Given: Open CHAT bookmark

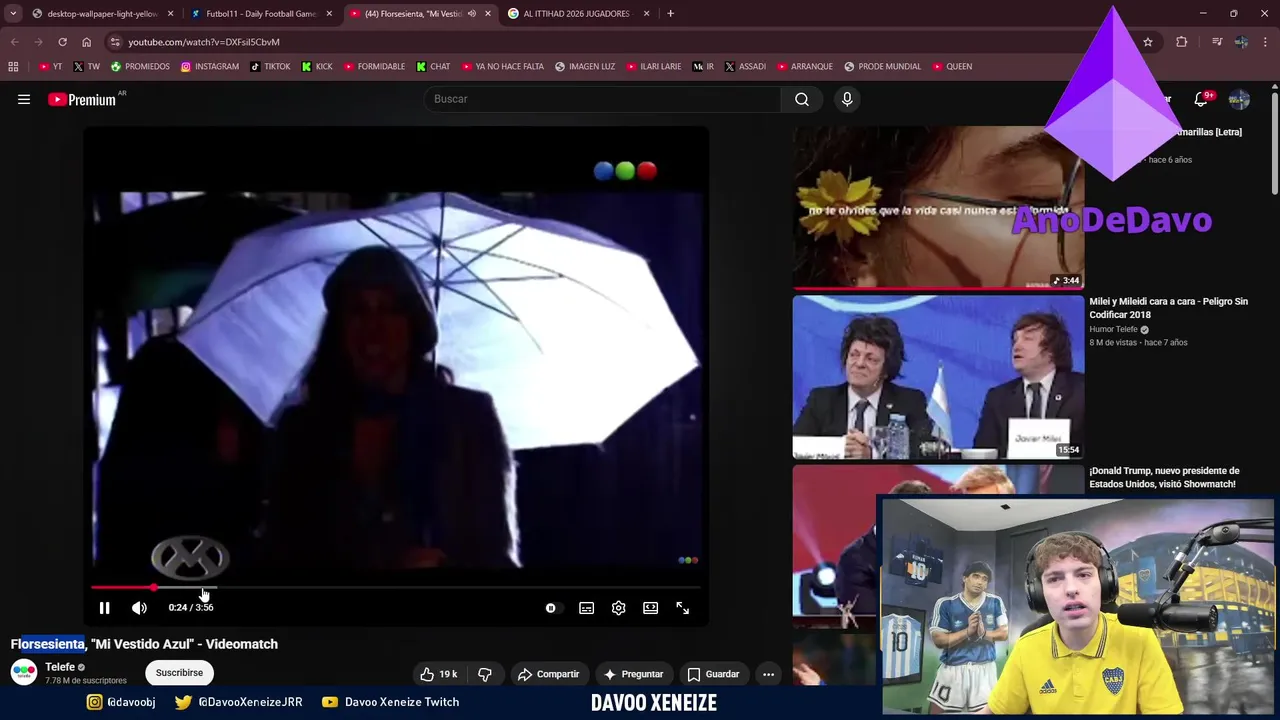Looking at the screenshot, I should coord(433,67).
